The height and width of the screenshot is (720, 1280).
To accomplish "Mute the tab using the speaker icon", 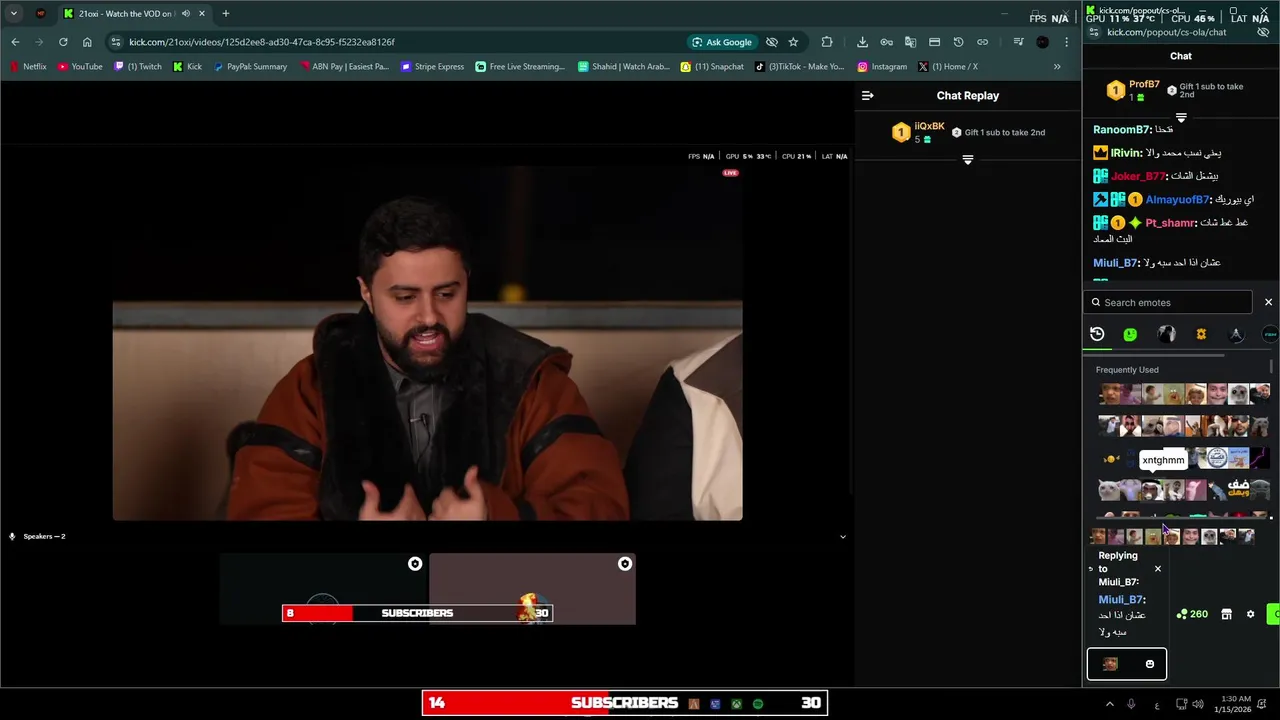I will pos(186,14).
